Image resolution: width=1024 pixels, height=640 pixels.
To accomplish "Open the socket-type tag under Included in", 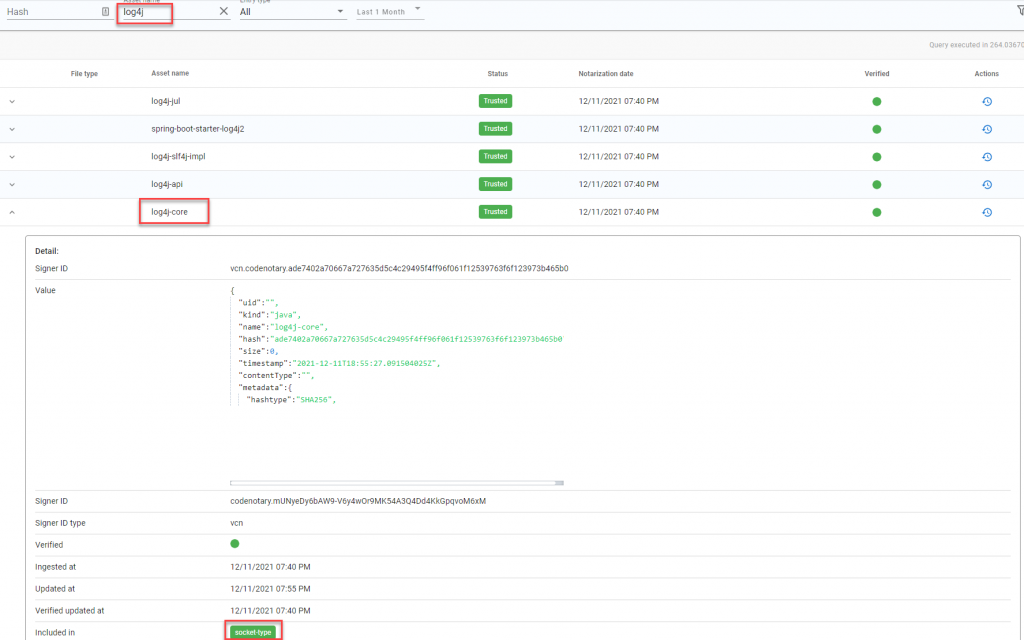I will pos(253,632).
